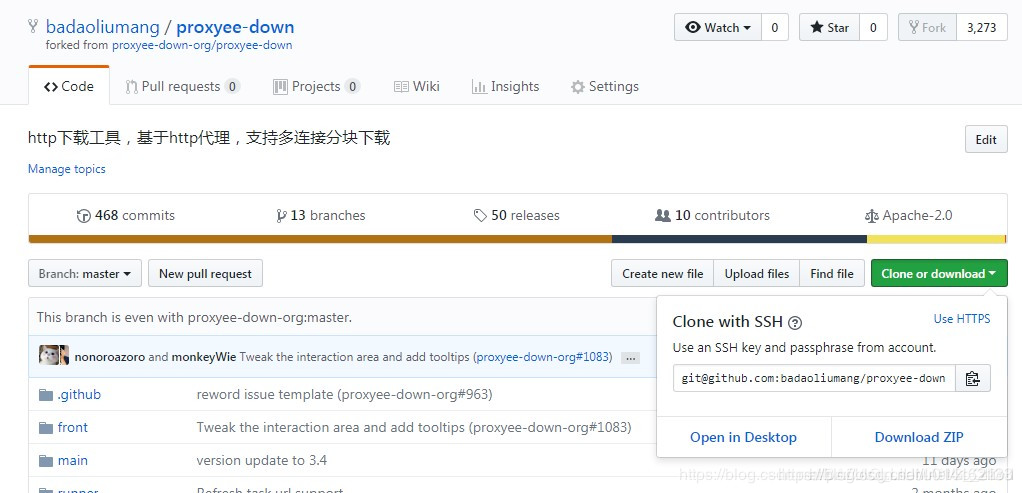Click Download ZIP
Viewport: 1022px width, 493px height.
click(919, 438)
